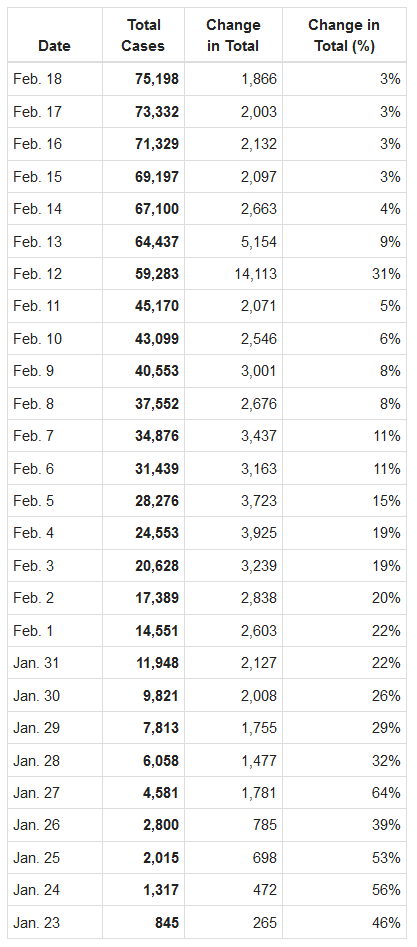Image resolution: width=417 pixels, height=947 pixels.
Task: Click the Change in Total header
Action: [x=233, y=36]
